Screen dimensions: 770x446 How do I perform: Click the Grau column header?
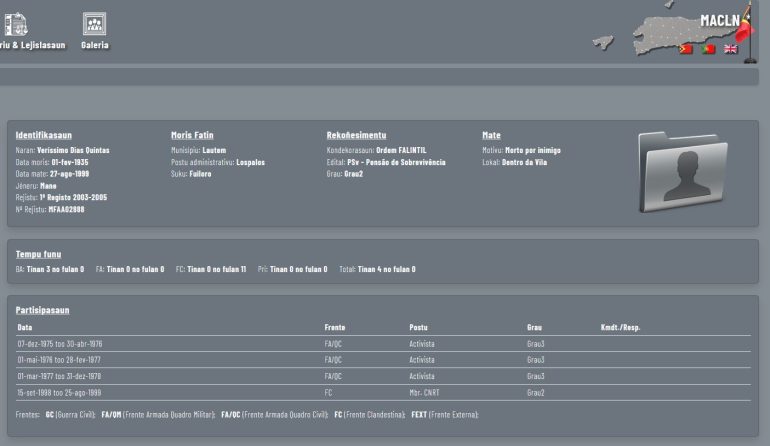[x=534, y=327]
